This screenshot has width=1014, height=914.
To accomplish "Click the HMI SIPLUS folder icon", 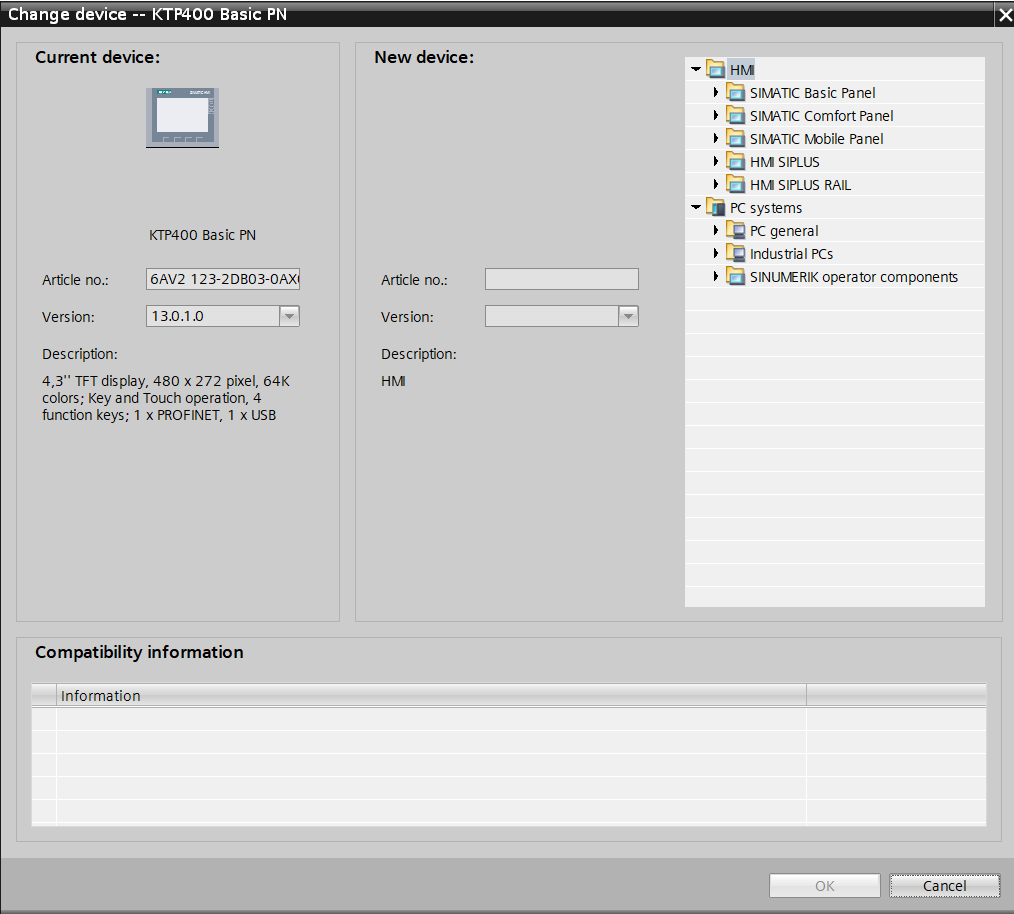I will pyautogui.click(x=735, y=162).
